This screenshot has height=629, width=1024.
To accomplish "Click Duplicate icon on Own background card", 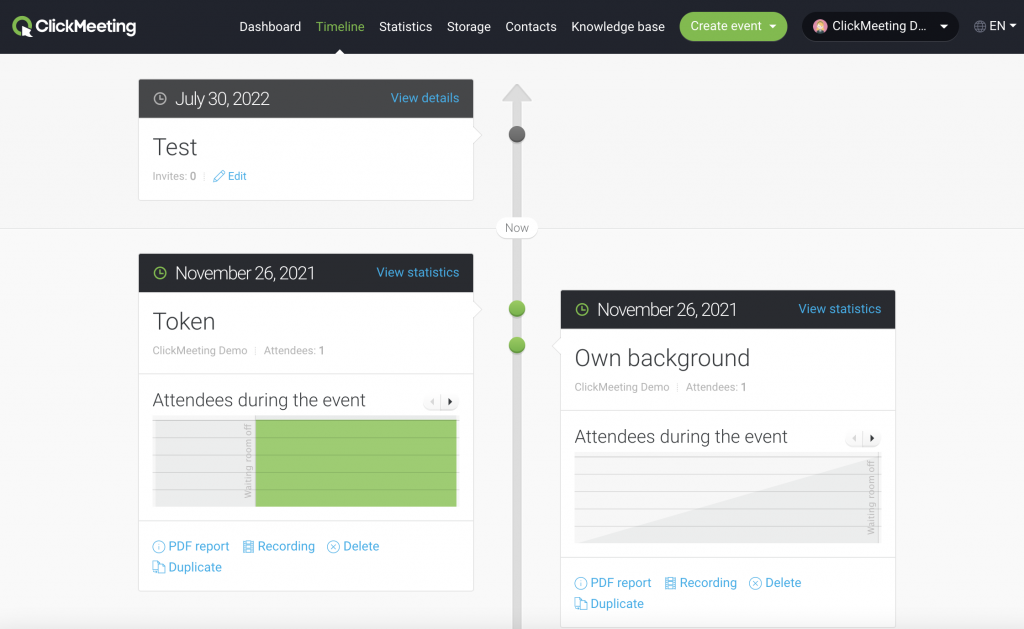I will pyautogui.click(x=581, y=604).
